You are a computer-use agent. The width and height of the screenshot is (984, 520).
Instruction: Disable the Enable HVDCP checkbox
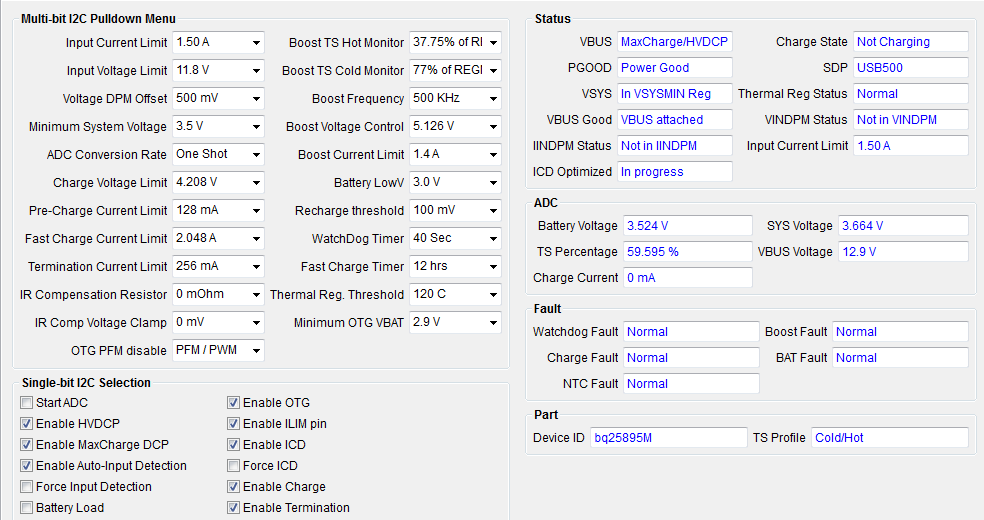[27, 424]
